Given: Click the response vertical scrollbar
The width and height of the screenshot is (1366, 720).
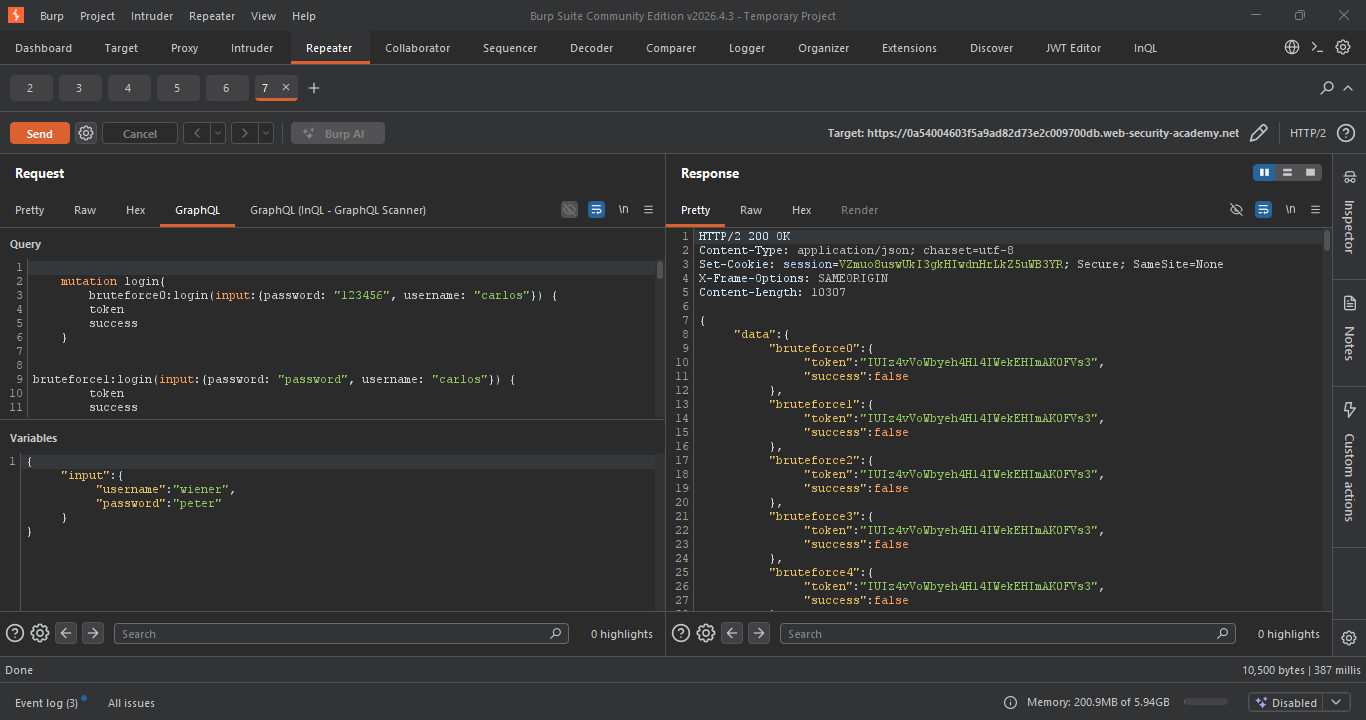Looking at the screenshot, I should tap(1327, 240).
